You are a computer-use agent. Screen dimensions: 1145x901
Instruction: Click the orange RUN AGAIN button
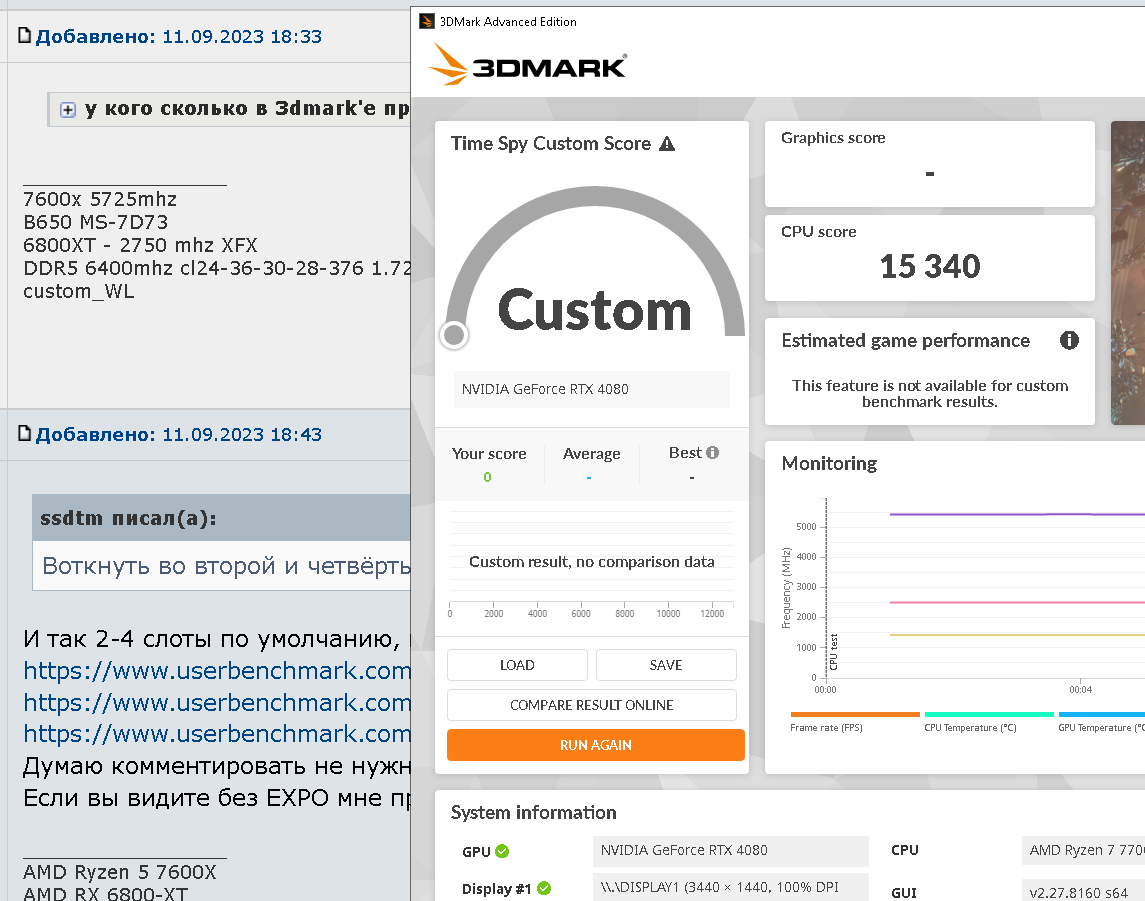[x=596, y=745]
